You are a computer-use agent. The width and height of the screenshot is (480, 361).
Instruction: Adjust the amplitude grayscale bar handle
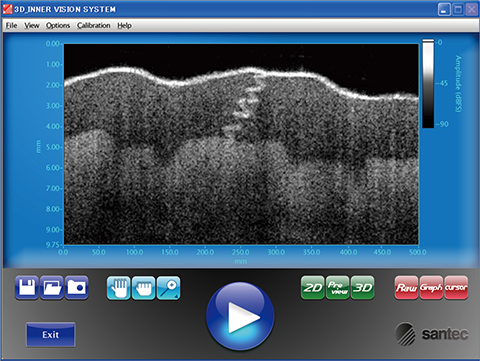tap(428, 41)
